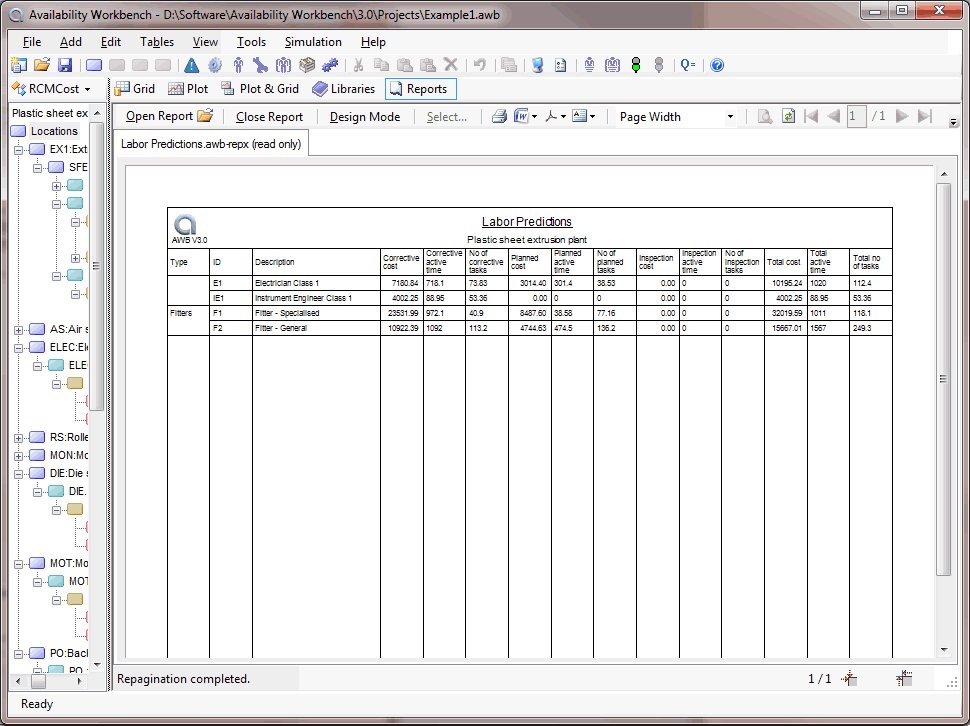Image resolution: width=970 pixels, height=726 pixels.
Task: Click the Close Report button
Action: click(269, 116)
